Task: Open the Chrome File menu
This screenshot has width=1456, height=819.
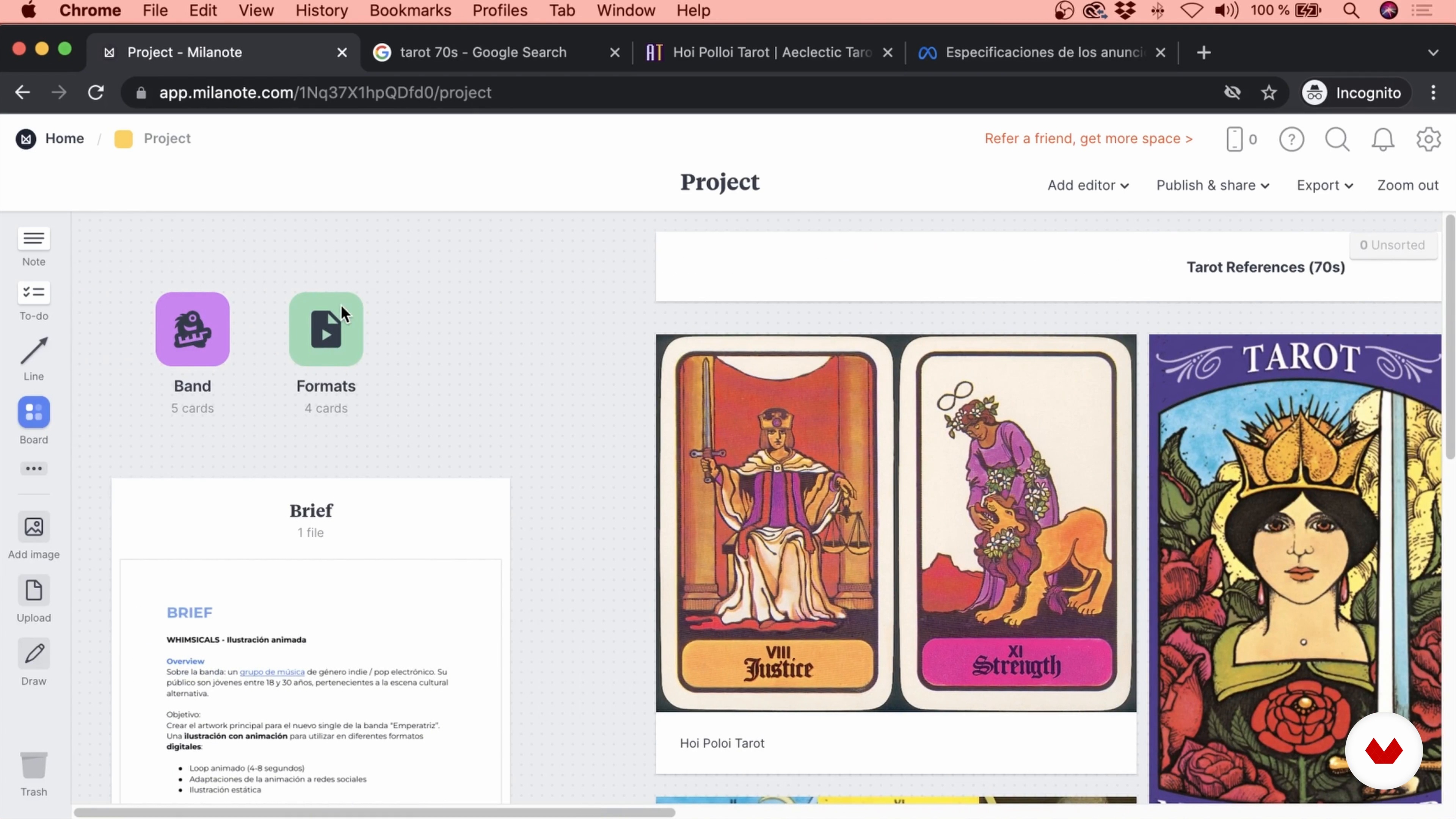Action: tap(155, 11)
